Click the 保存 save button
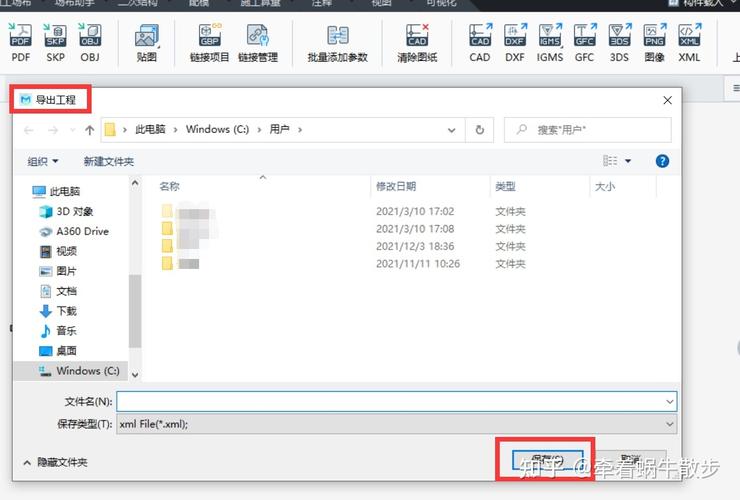 (547, 460)
